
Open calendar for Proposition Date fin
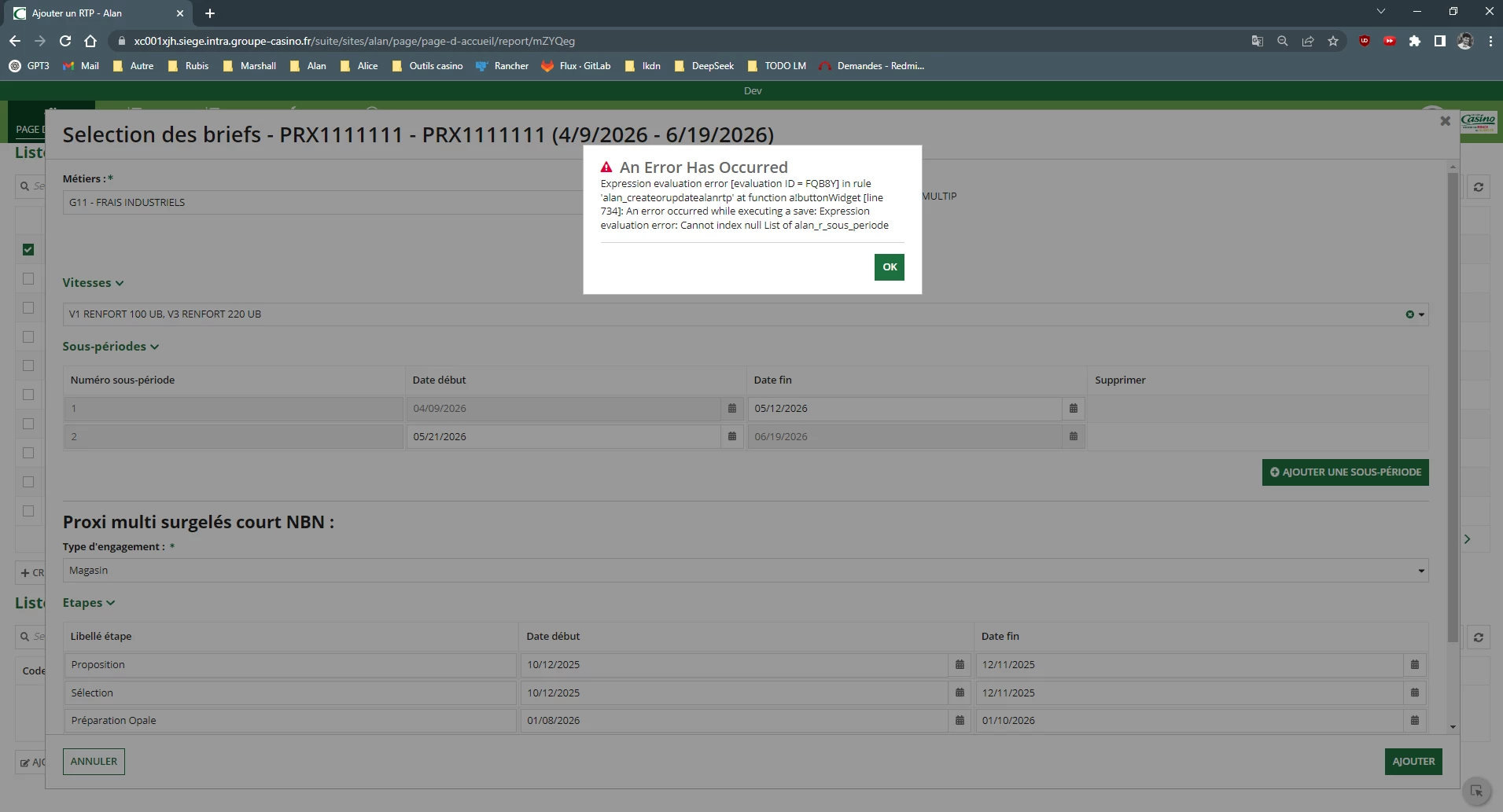tap(1414, 665)
